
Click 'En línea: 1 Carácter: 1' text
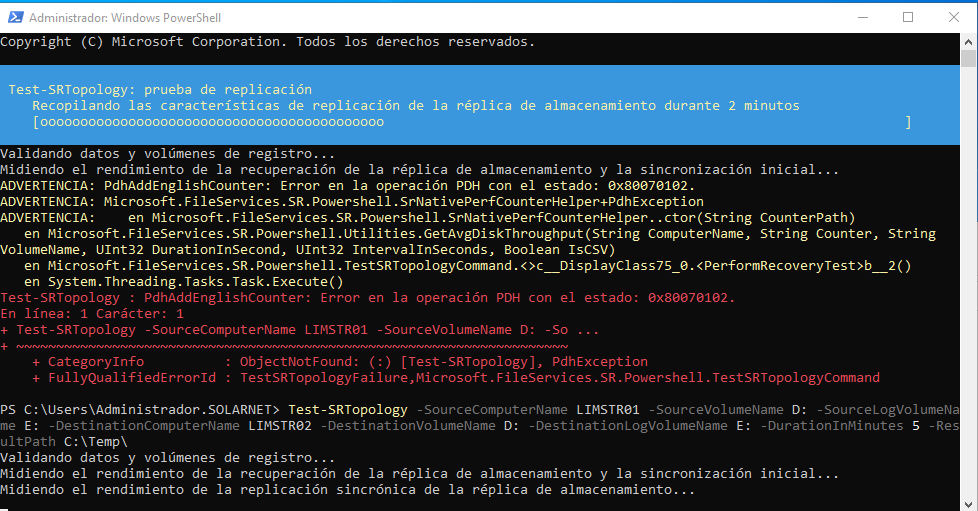92,314
